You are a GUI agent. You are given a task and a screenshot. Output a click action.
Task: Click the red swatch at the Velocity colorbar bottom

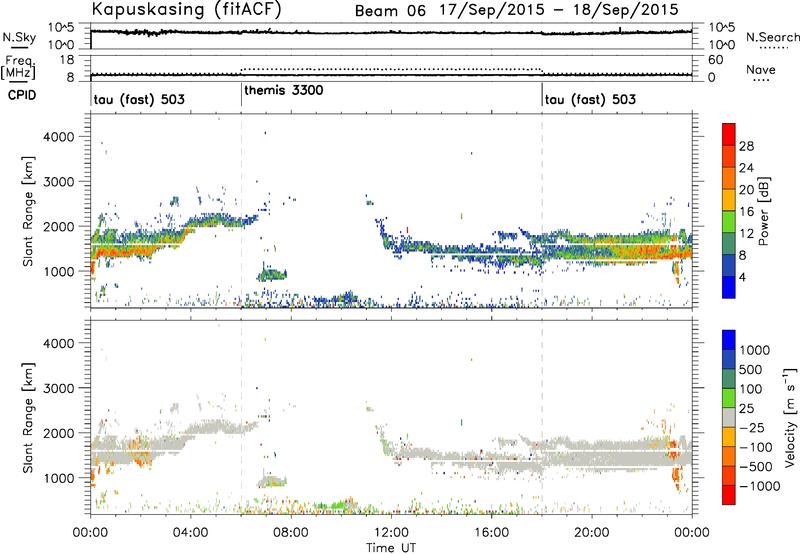(729, 495)
